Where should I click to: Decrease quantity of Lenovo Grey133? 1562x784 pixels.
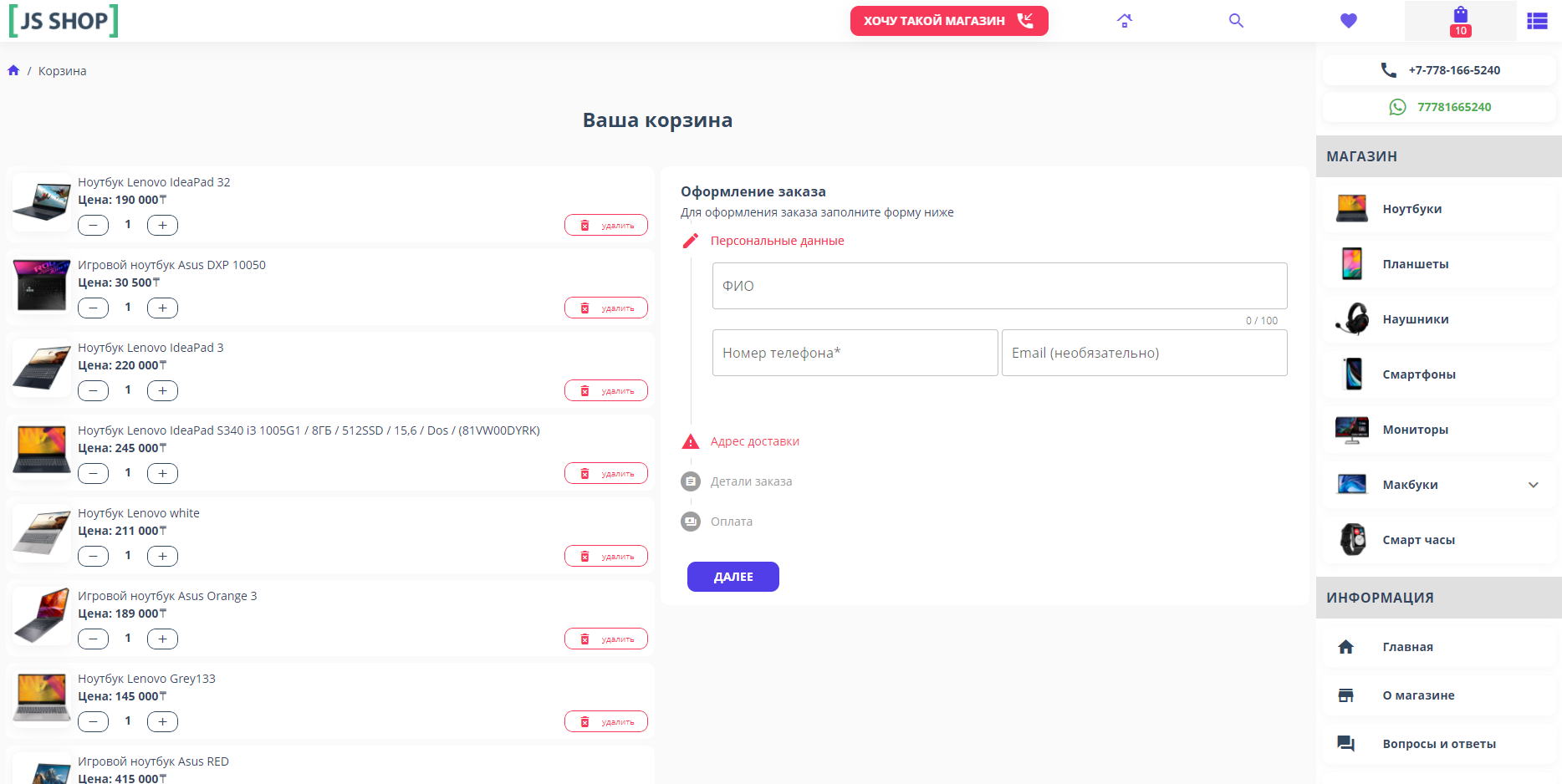click(x=93, y=721)
